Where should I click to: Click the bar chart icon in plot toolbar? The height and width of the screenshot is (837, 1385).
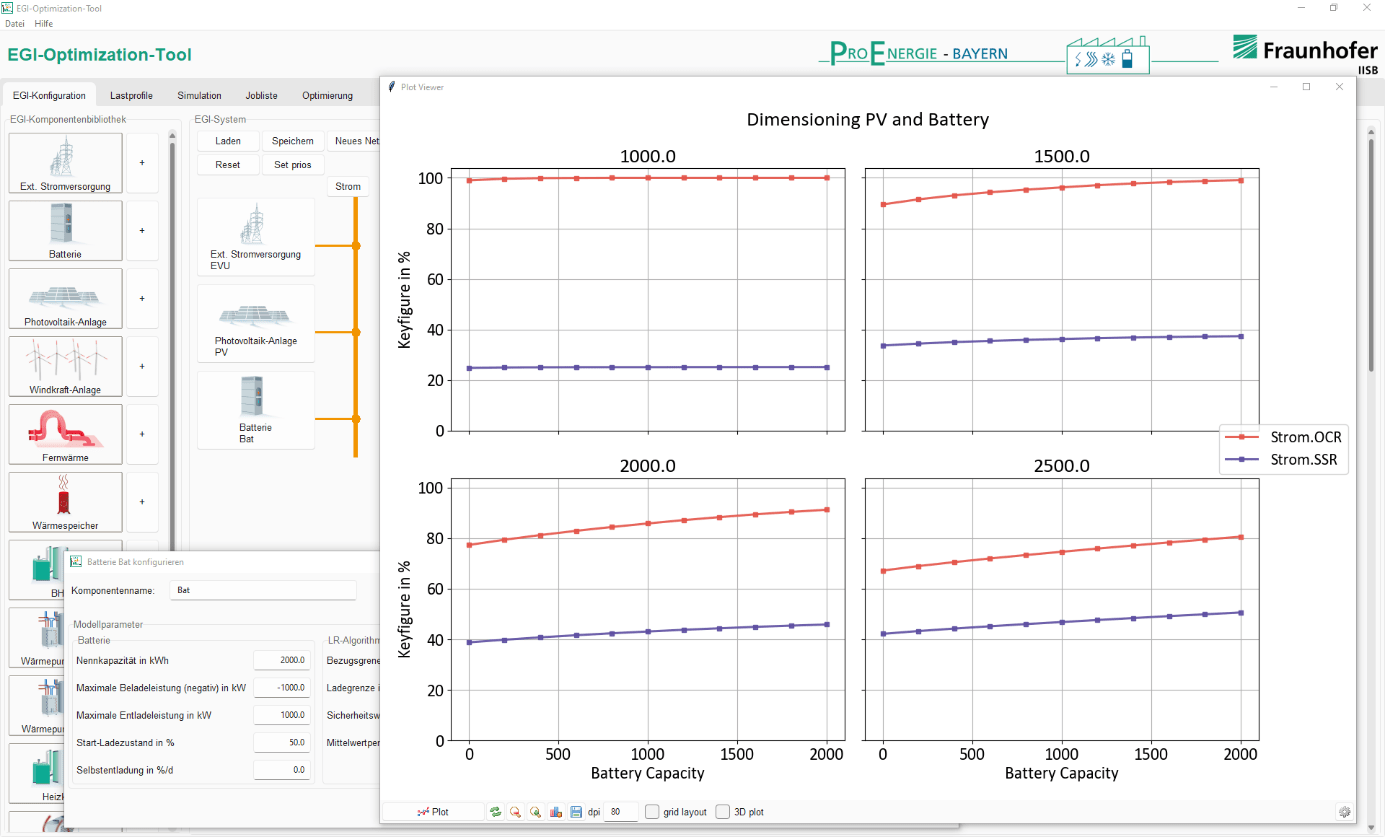(x=556, y=812)
